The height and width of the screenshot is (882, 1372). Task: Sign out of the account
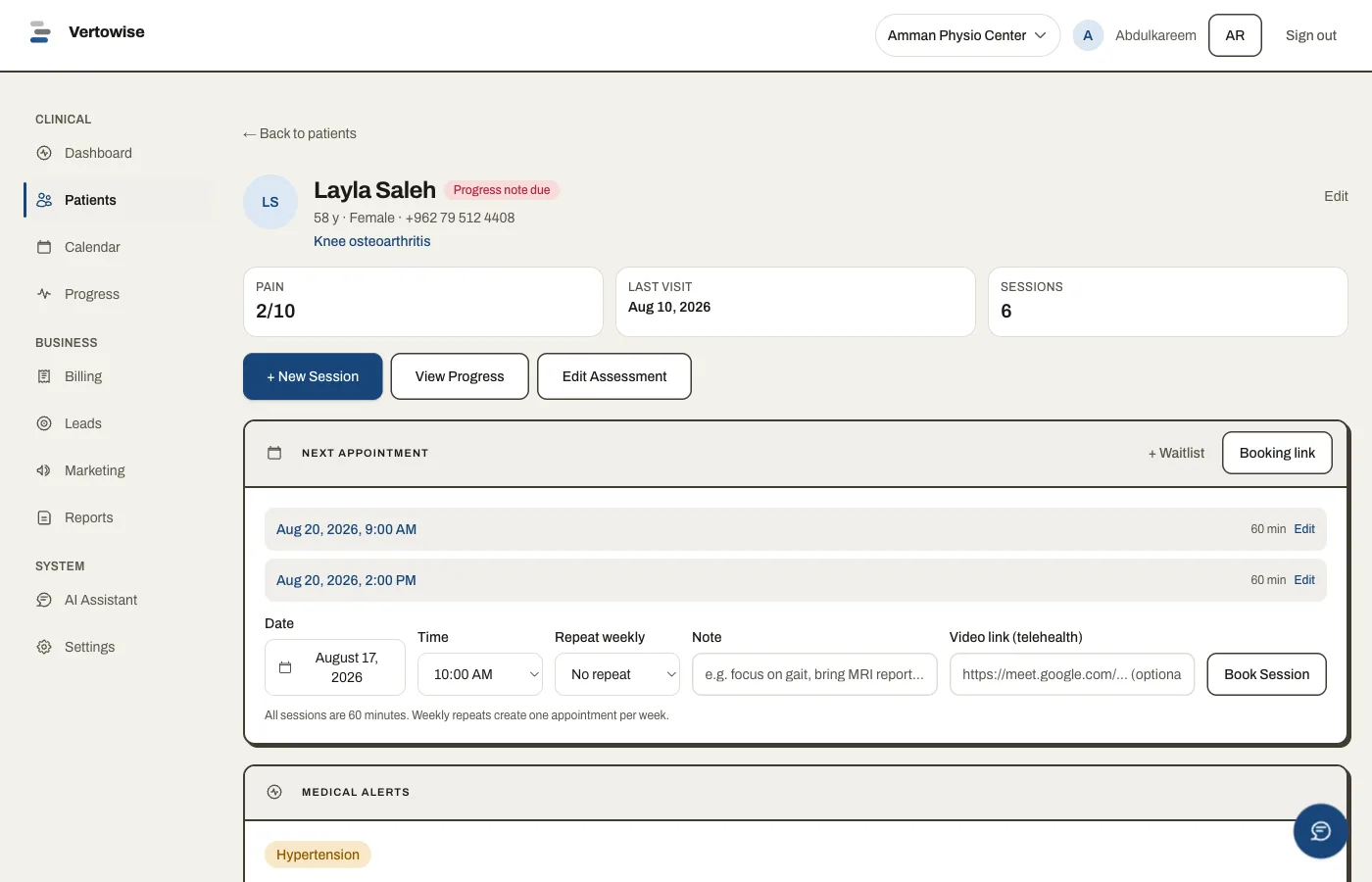1310,35
